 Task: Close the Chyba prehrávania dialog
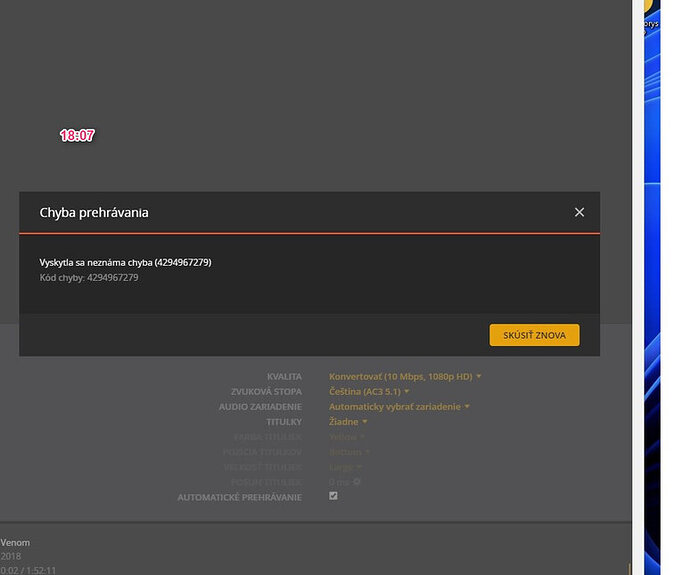pyautogui.click(x=579, y=212)
